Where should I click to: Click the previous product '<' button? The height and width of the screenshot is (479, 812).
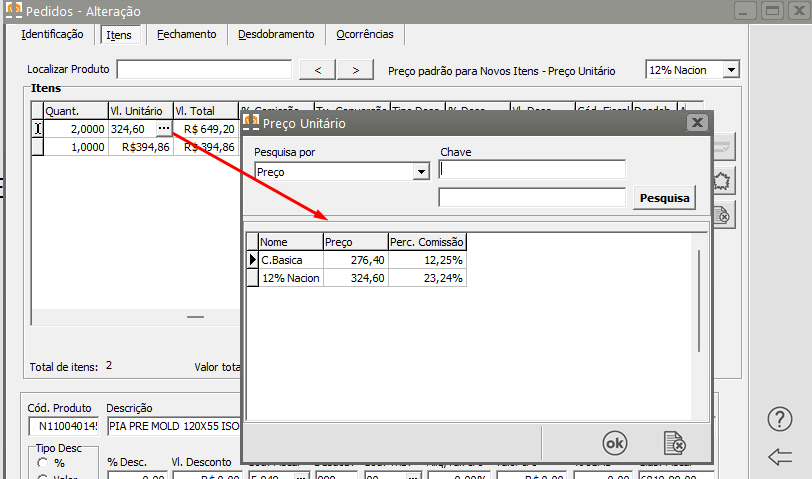tap(317, 70)
